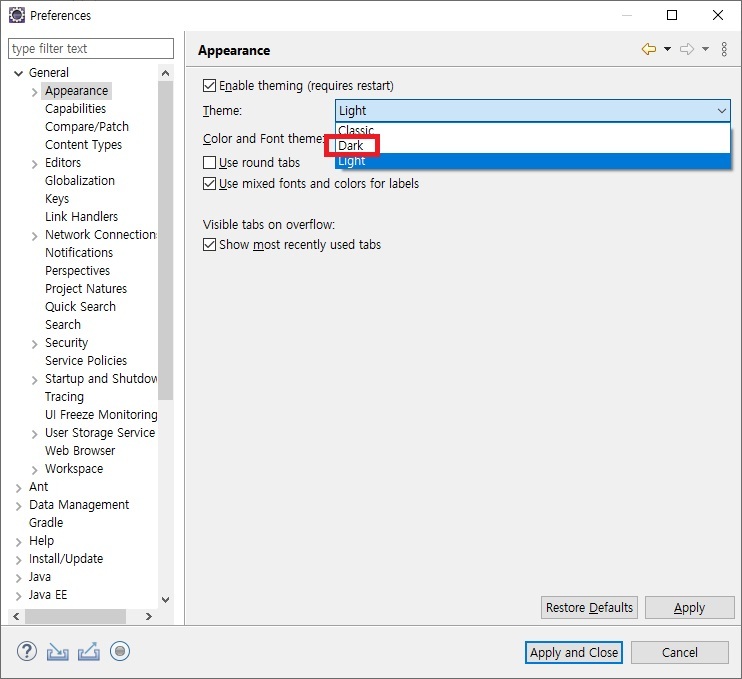Select Gradle in the tree
This screenshot has height=679, width=742.
coord(46,522)
